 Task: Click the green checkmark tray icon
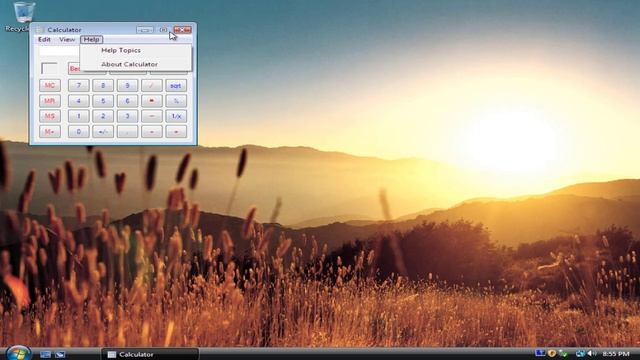click(x=563, y=353)
